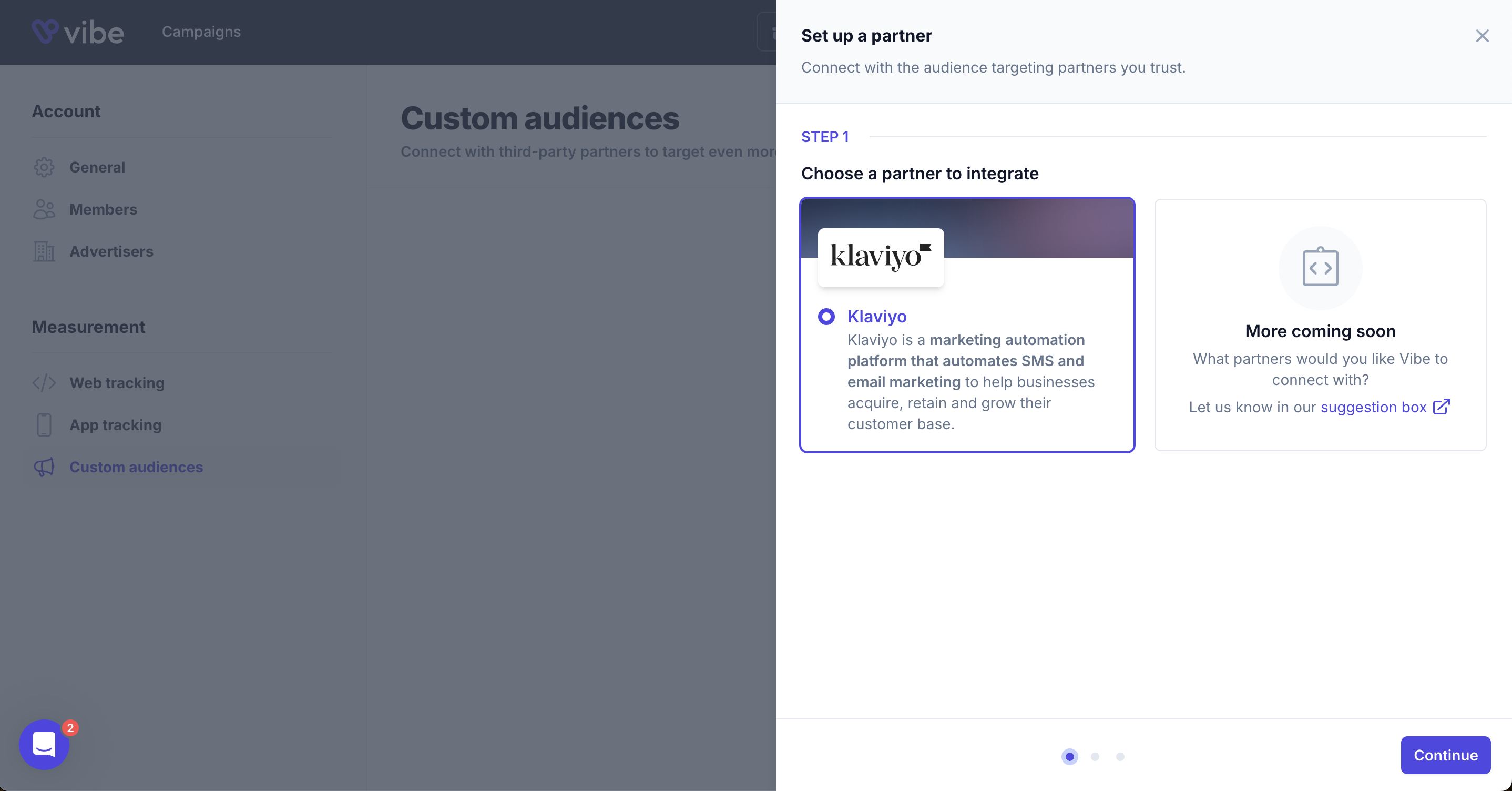
Task: Open General account settings
Action: click(97, 167)
